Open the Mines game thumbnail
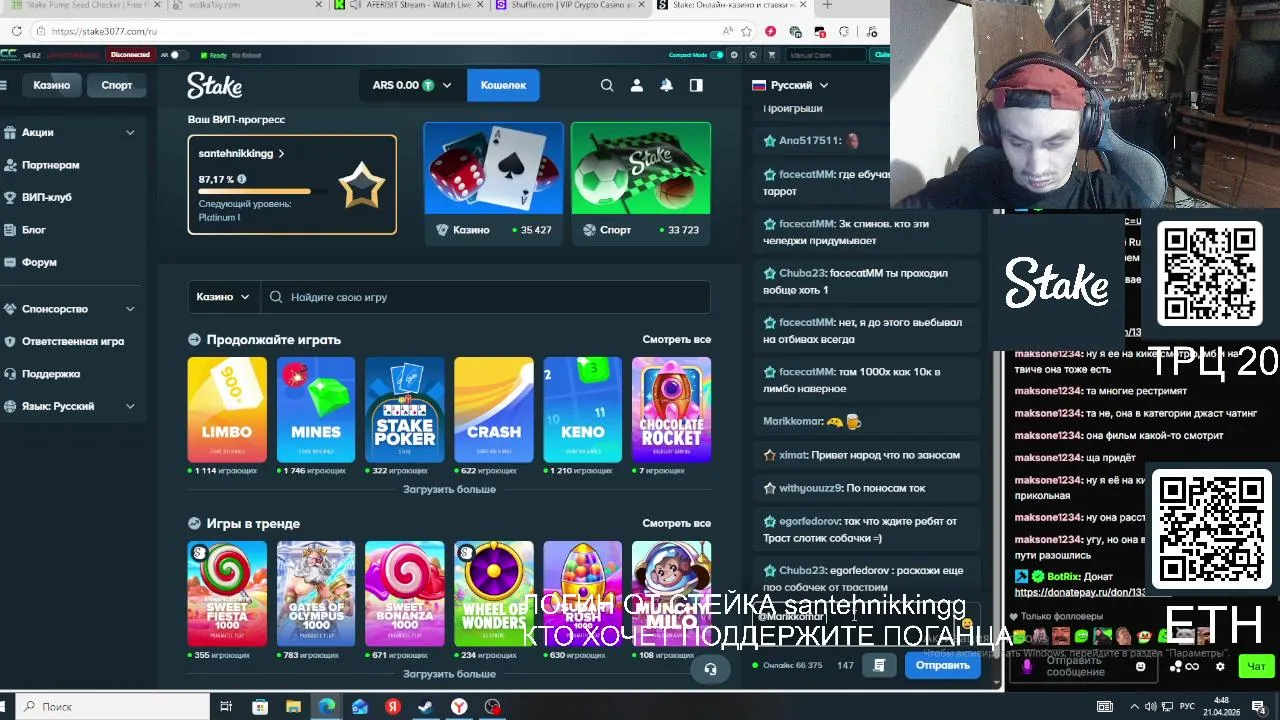1280x720 pixels. 316,410
